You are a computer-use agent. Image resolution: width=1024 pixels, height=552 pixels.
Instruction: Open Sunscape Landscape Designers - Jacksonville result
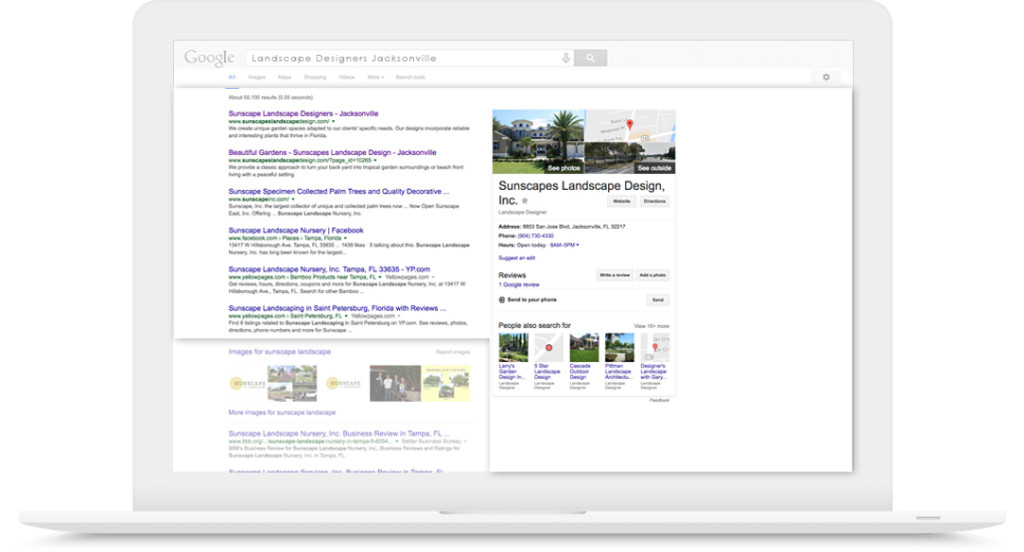pos(303,114)
